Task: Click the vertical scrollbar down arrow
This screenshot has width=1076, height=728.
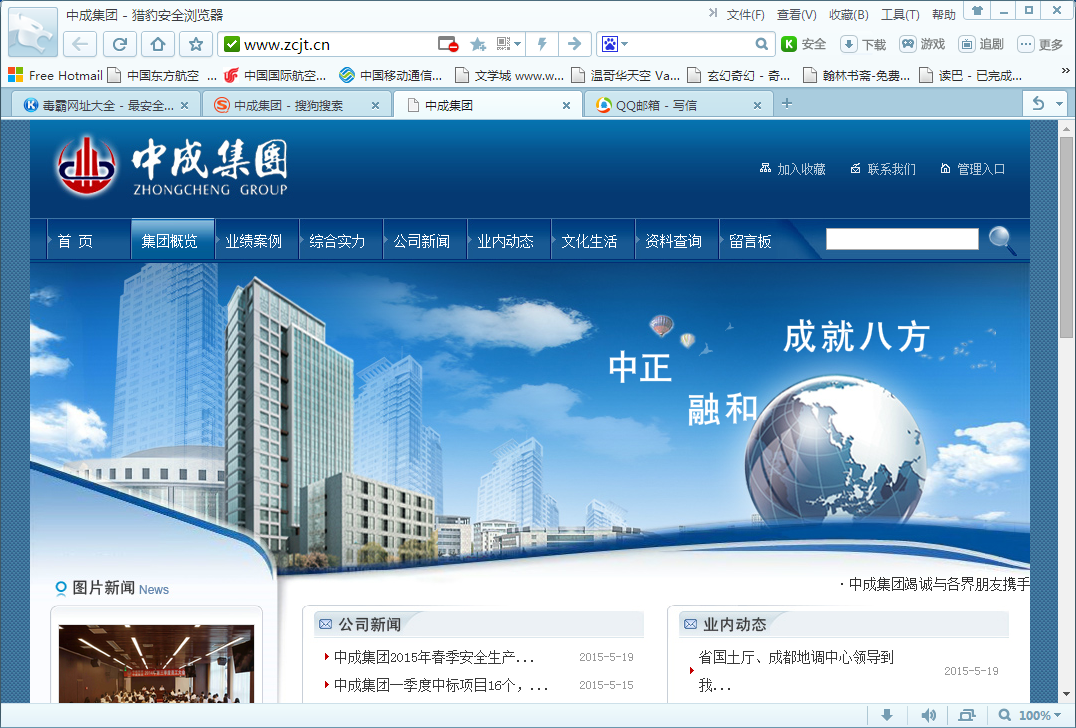Action: pyautogui.click(x=1066, y=693)
